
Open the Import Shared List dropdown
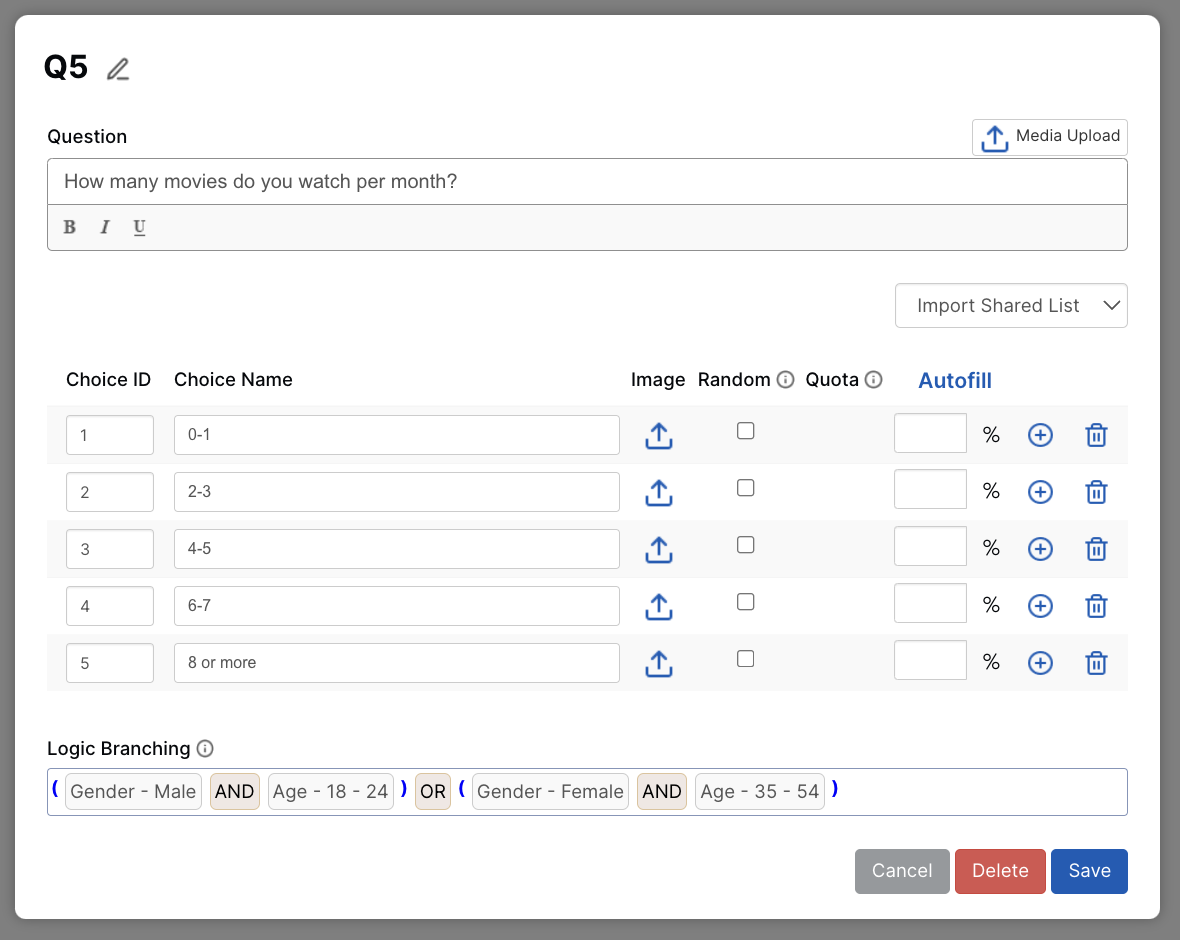click(1011, 306)
